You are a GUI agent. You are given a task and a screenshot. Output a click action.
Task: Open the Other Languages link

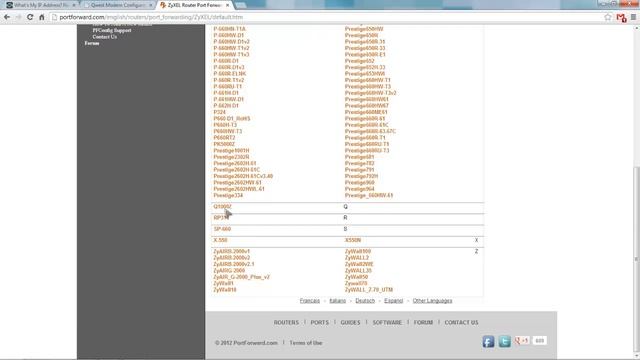coord(432,301)
